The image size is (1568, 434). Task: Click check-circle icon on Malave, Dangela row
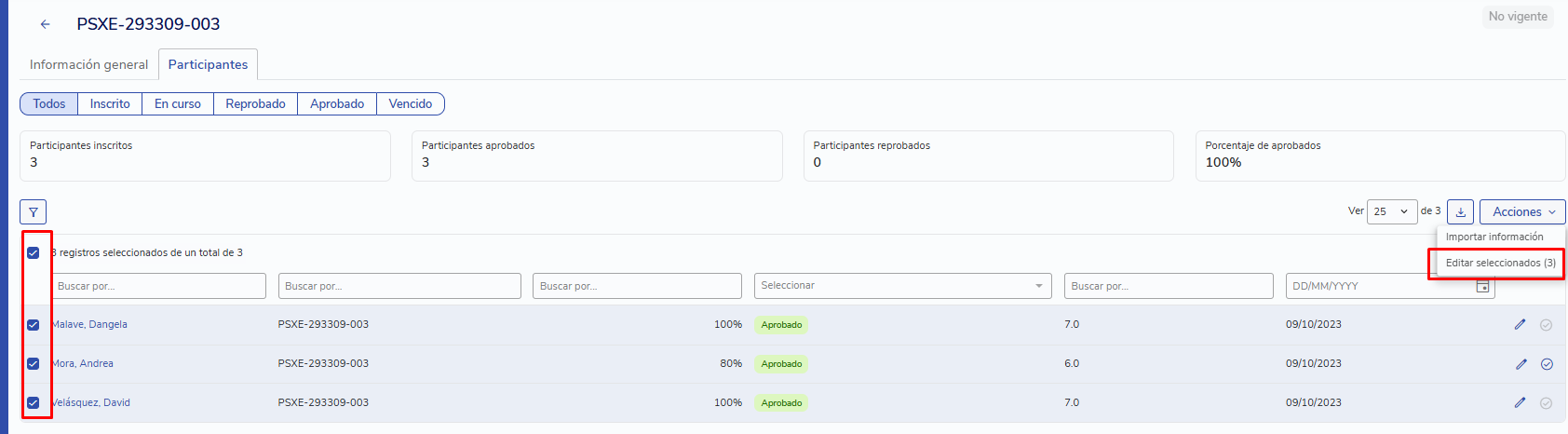[1547, 325]
